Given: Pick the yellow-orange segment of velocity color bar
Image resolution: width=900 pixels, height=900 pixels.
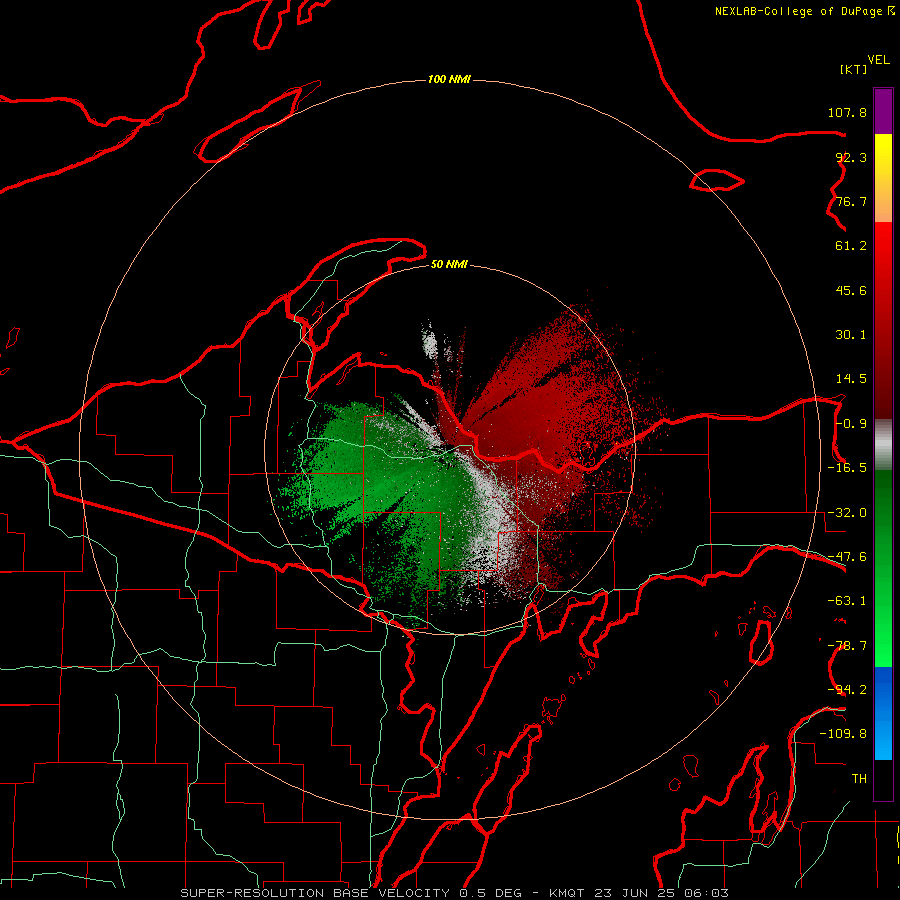Looking at the screenshot, I should [x=883, y=178].
